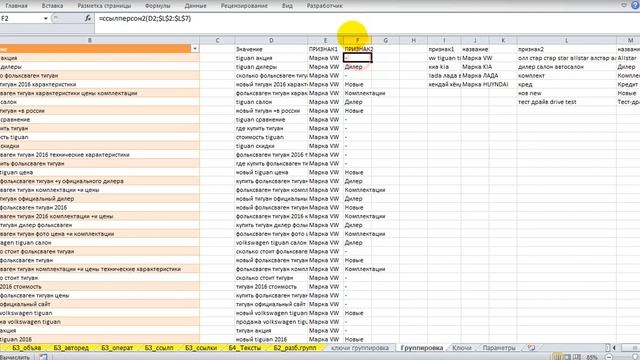This screenshot has width=640, height=360.
Task: Click the macro recording icon in status bar
Action: click(x=43, y=357)
